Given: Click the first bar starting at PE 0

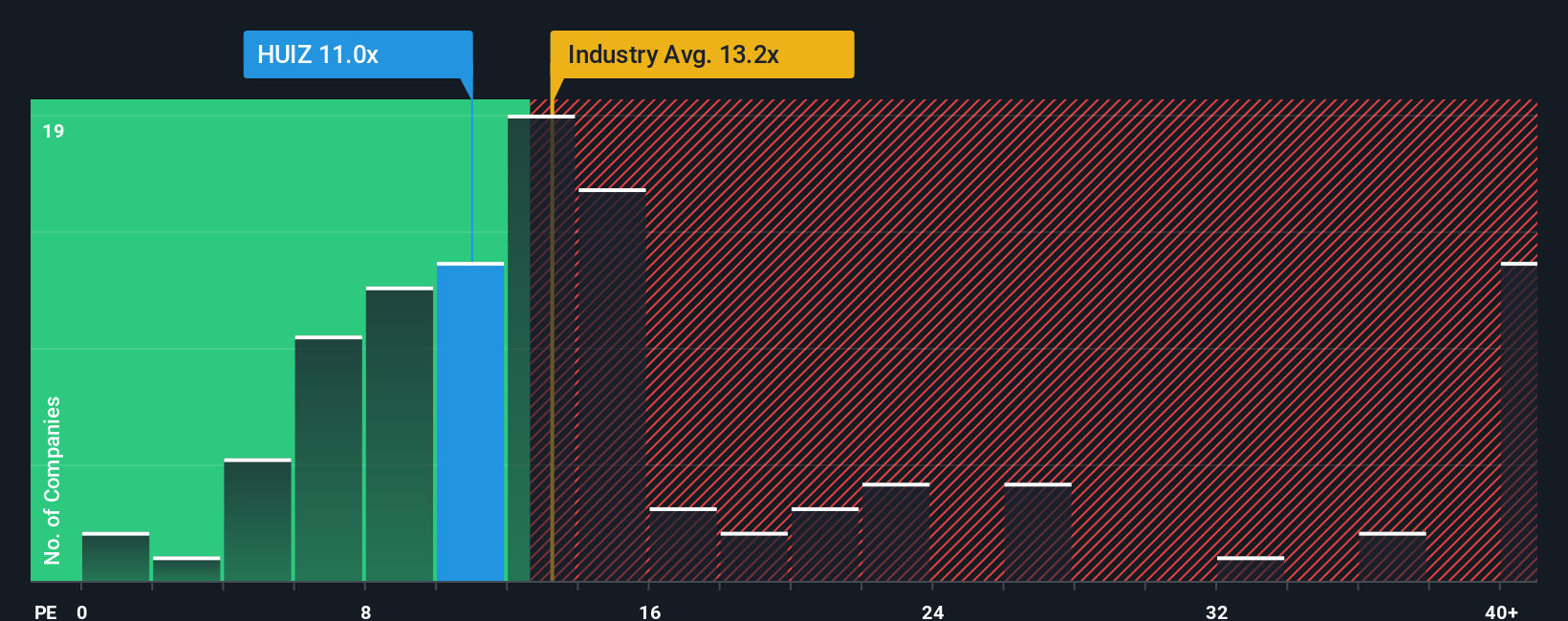Looking at the screenshot, I should pos(116,557).
